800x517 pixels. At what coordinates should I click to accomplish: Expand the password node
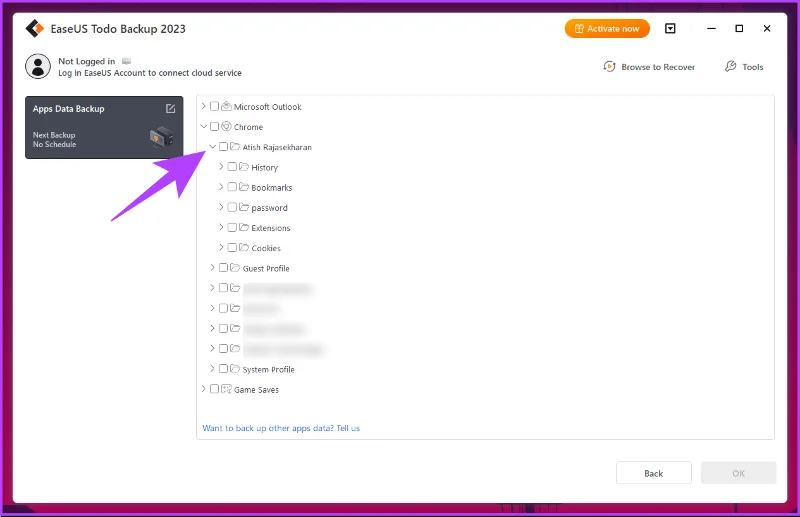pyautogui.click(x=221, y=207)
